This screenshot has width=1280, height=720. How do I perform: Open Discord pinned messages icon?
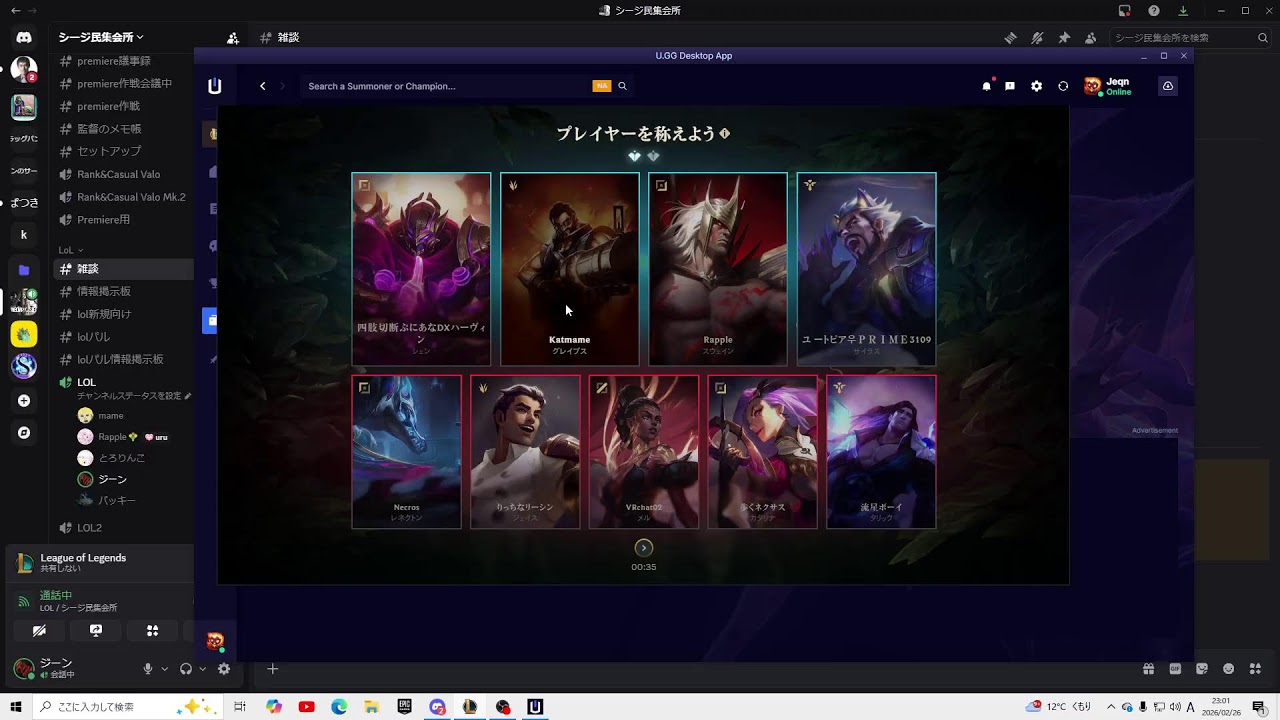point(1064,38)
